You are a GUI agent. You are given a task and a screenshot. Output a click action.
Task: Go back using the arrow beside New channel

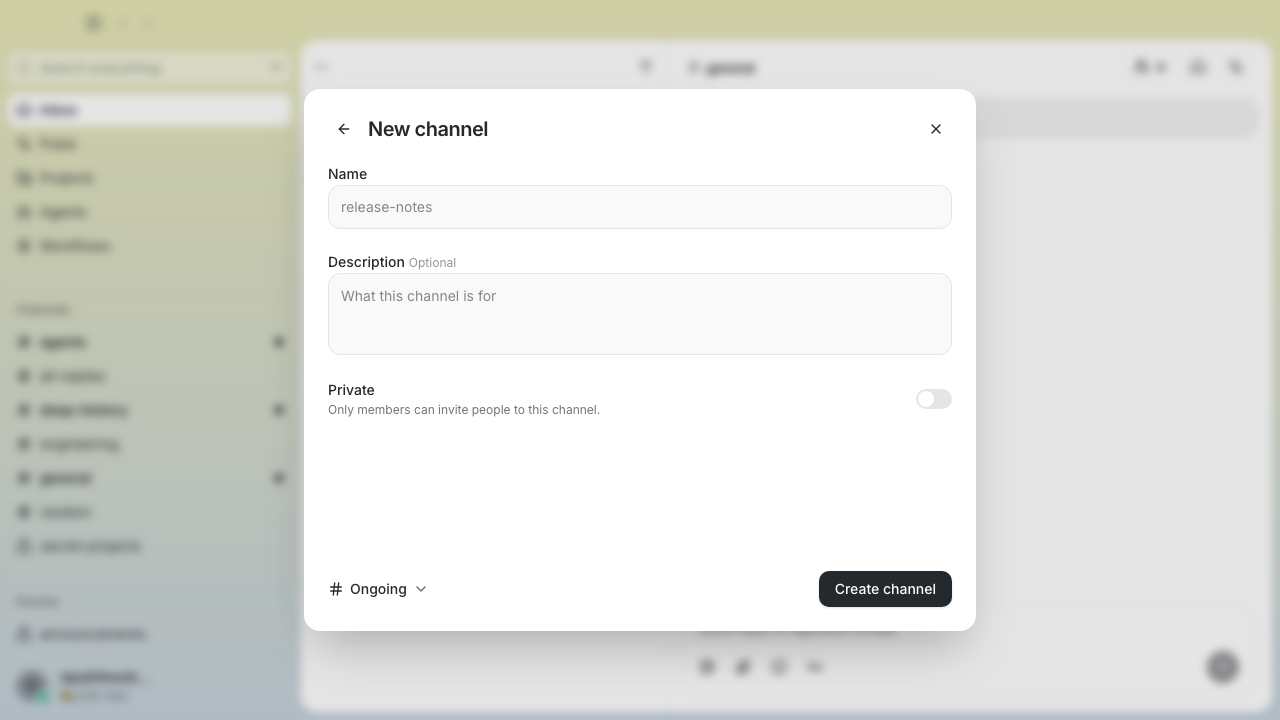click(344, 129)
